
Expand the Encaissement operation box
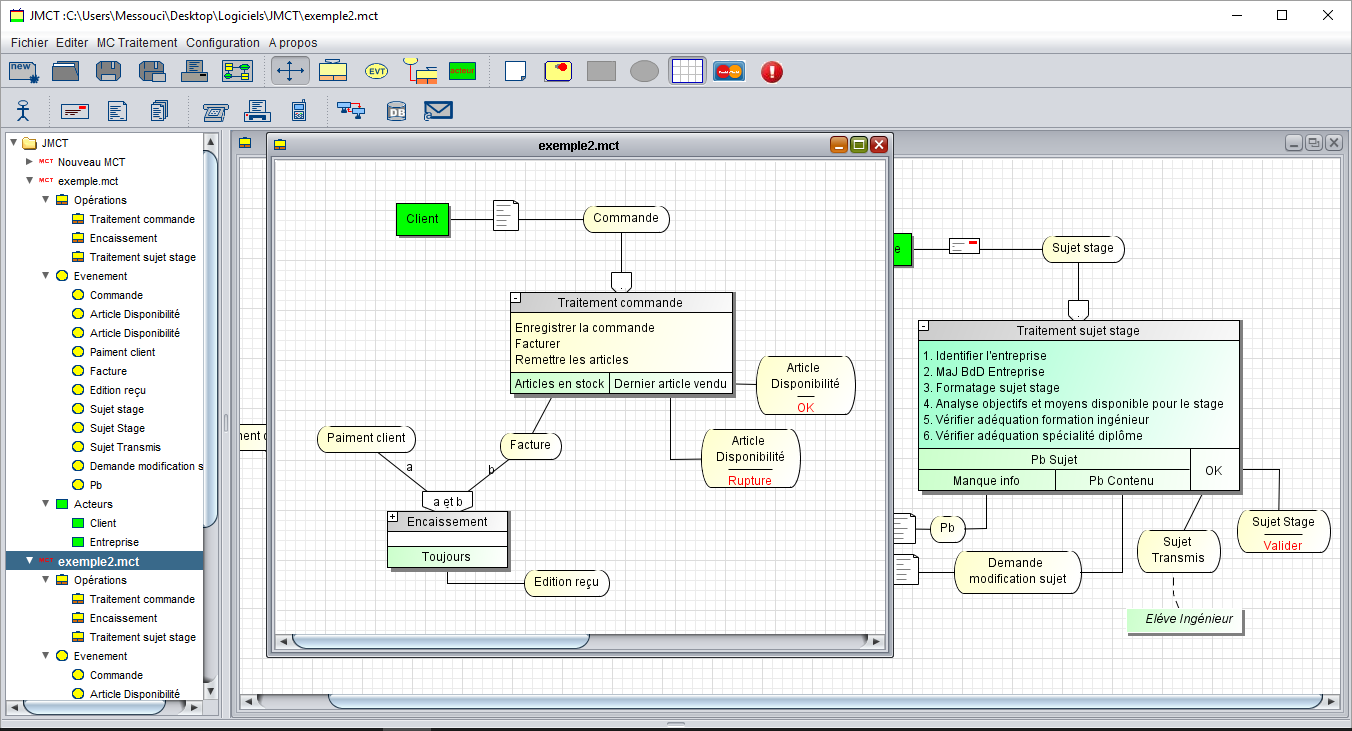click(x=393, y=517)
